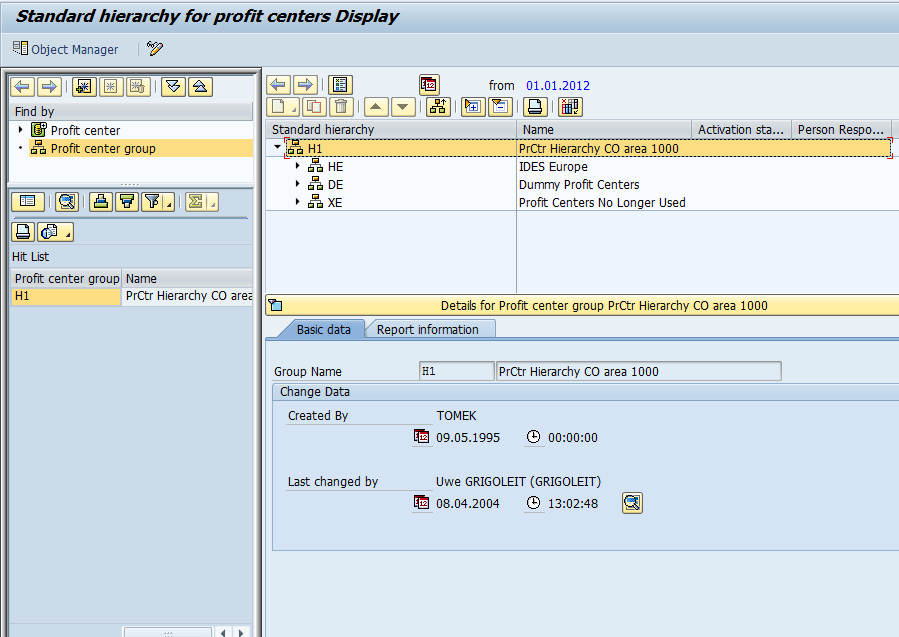899x637 pixels.
Task: Click the hierarchy graphic display icon
Action: (435, 106)
